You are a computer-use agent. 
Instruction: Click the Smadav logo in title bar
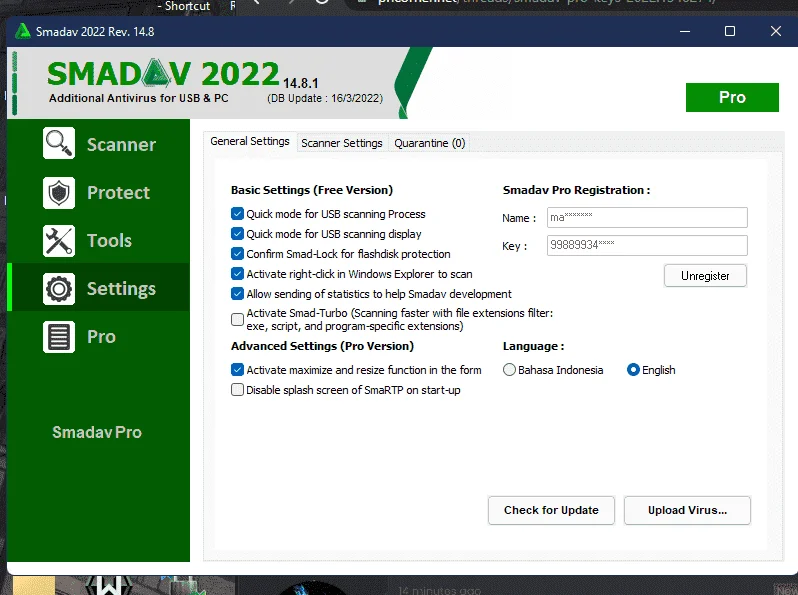[22, 32]
